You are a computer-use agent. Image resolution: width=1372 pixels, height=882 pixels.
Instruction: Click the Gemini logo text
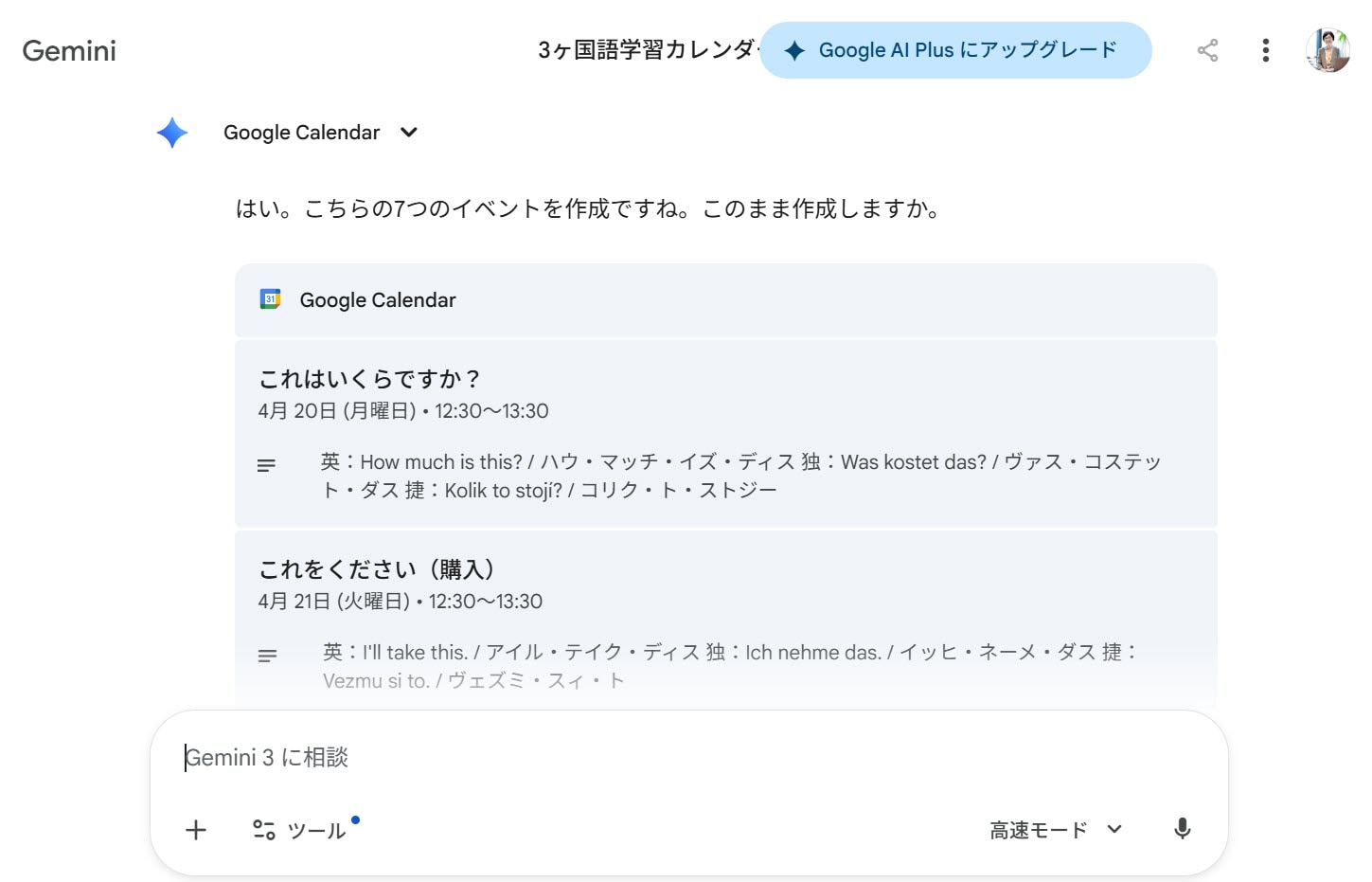pos(69,50)
